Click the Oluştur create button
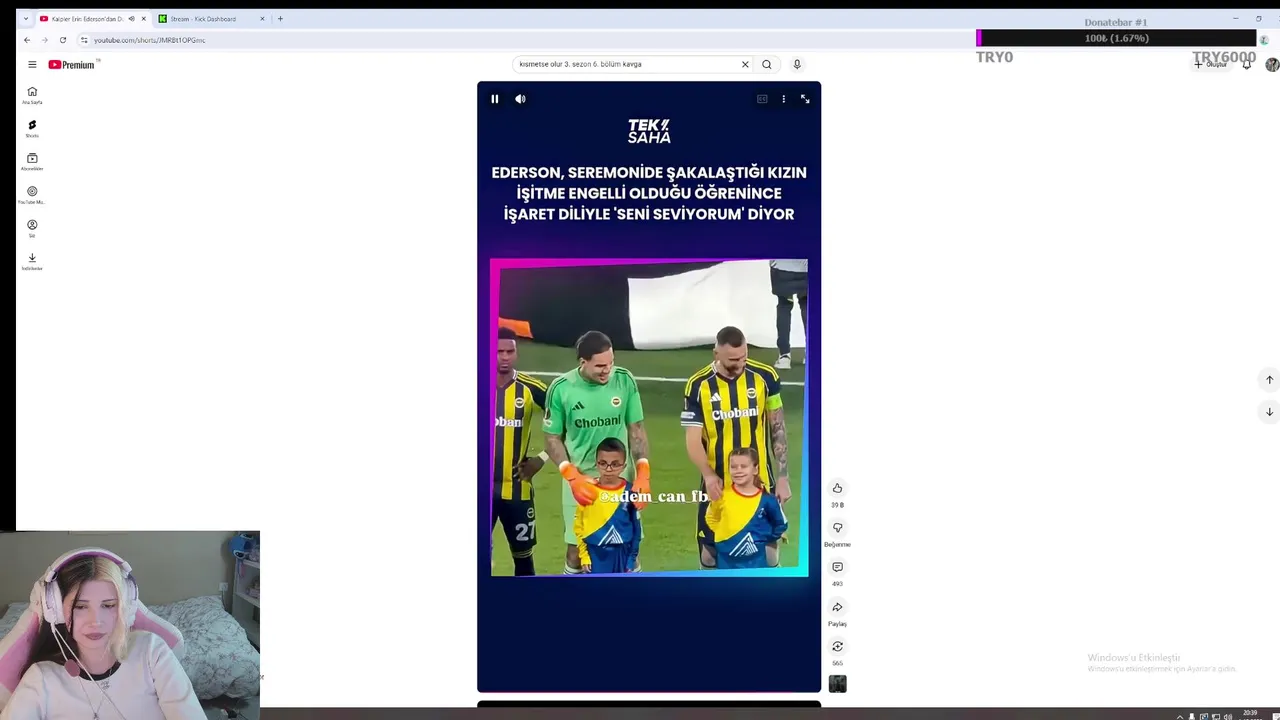1280x720 pixels. point(1211,64)
